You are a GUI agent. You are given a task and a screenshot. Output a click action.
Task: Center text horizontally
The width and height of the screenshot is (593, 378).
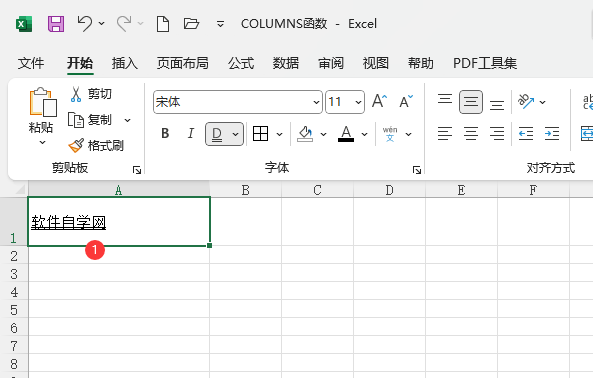click(x=471, y=133)
